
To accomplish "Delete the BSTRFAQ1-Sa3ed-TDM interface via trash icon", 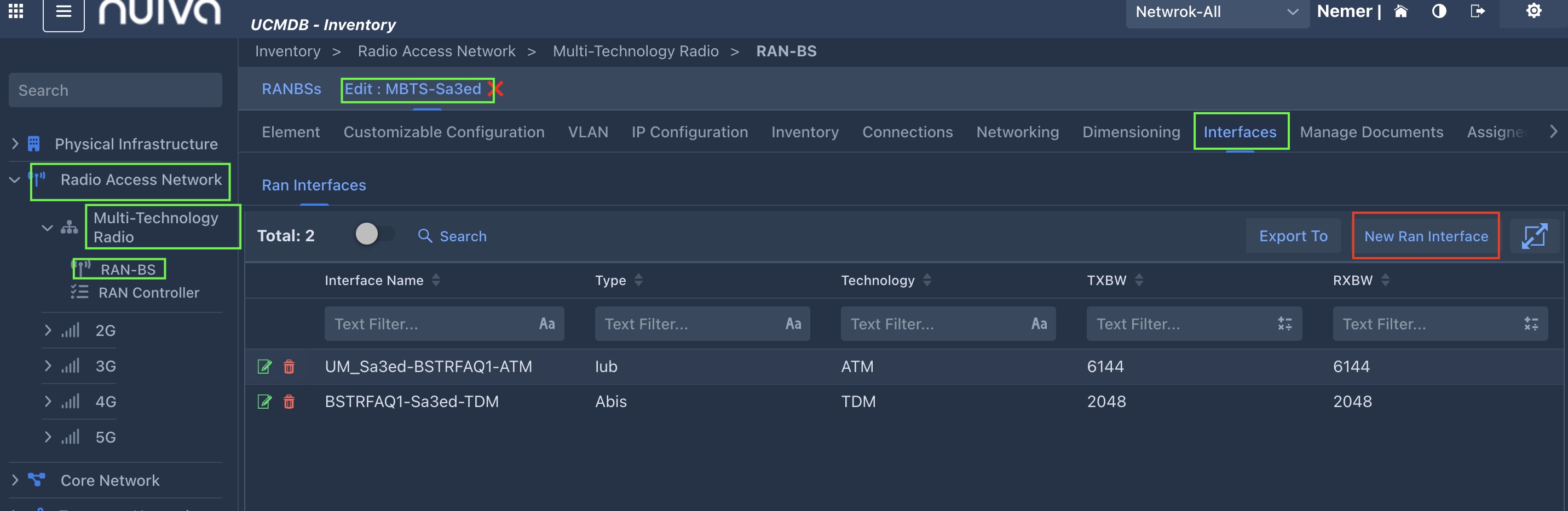I will tap(289, 402).
